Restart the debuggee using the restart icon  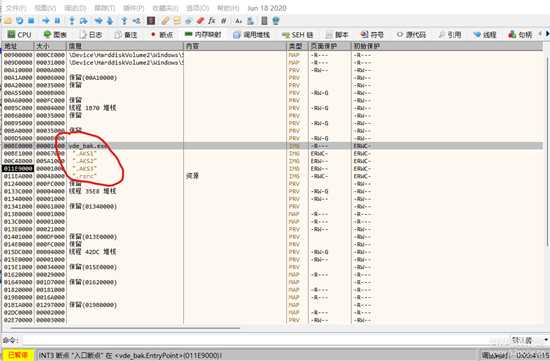pyautogui.click(x=19, y=21)
